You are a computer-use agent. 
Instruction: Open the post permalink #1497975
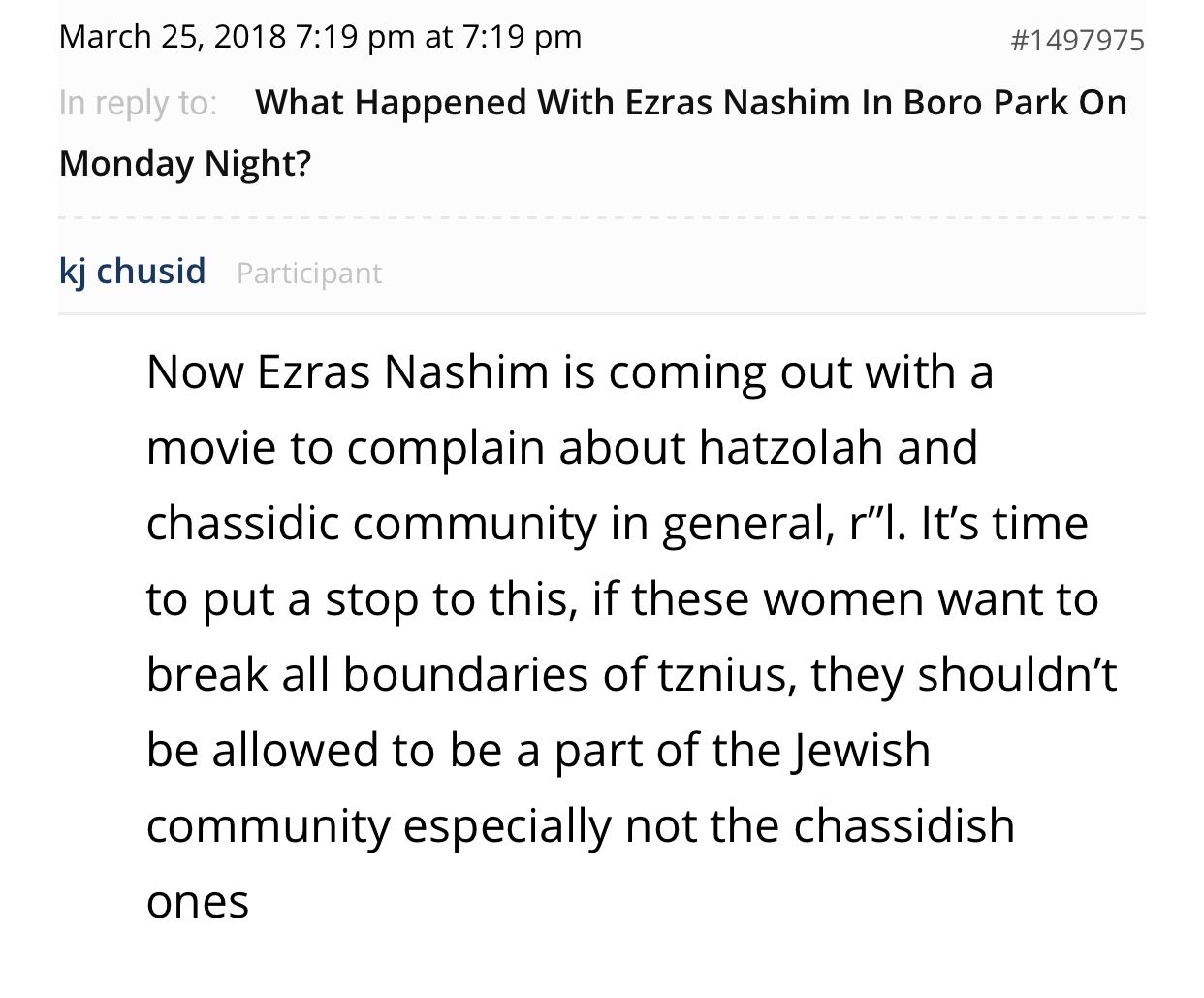pos(1077,40)
